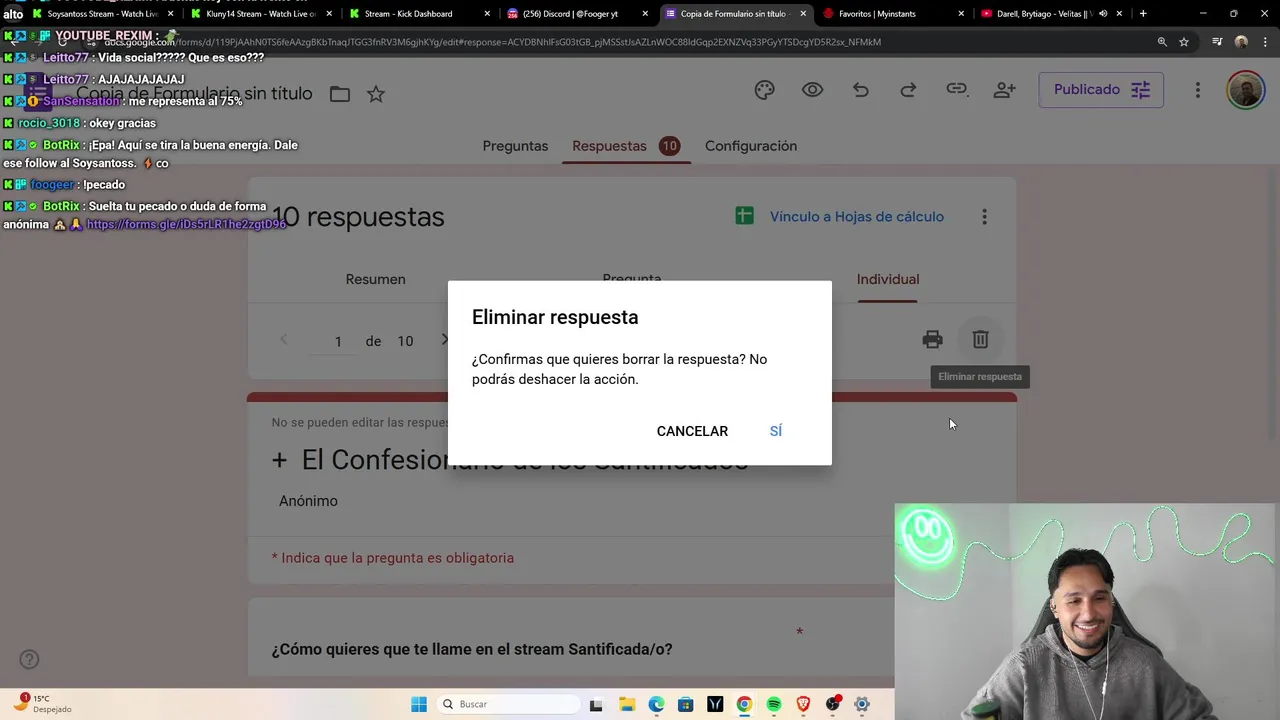The height and width of the screenshot is (720, 1280).
Task: Click the browser zoom magnifier icon
Action: click(1162, 42)
